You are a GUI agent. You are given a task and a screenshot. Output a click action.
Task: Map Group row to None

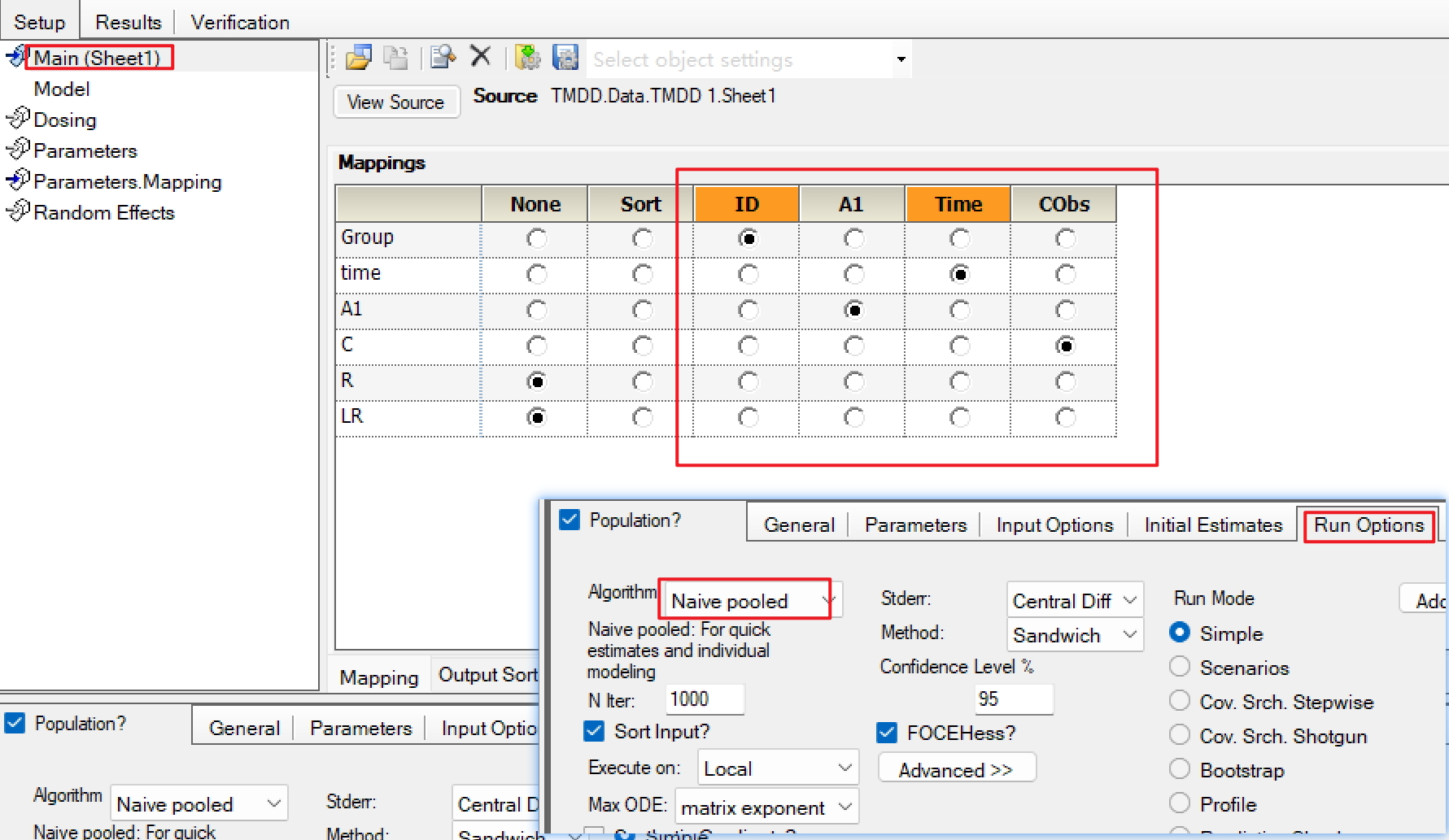(536, 238)
